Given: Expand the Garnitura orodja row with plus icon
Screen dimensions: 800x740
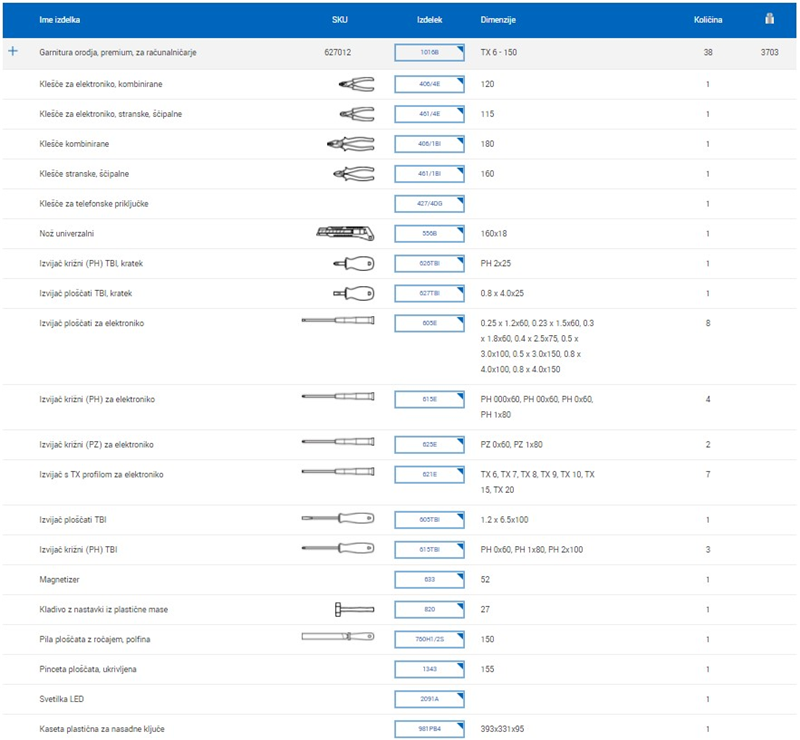Looking at the screenshot, I should 13,51.
